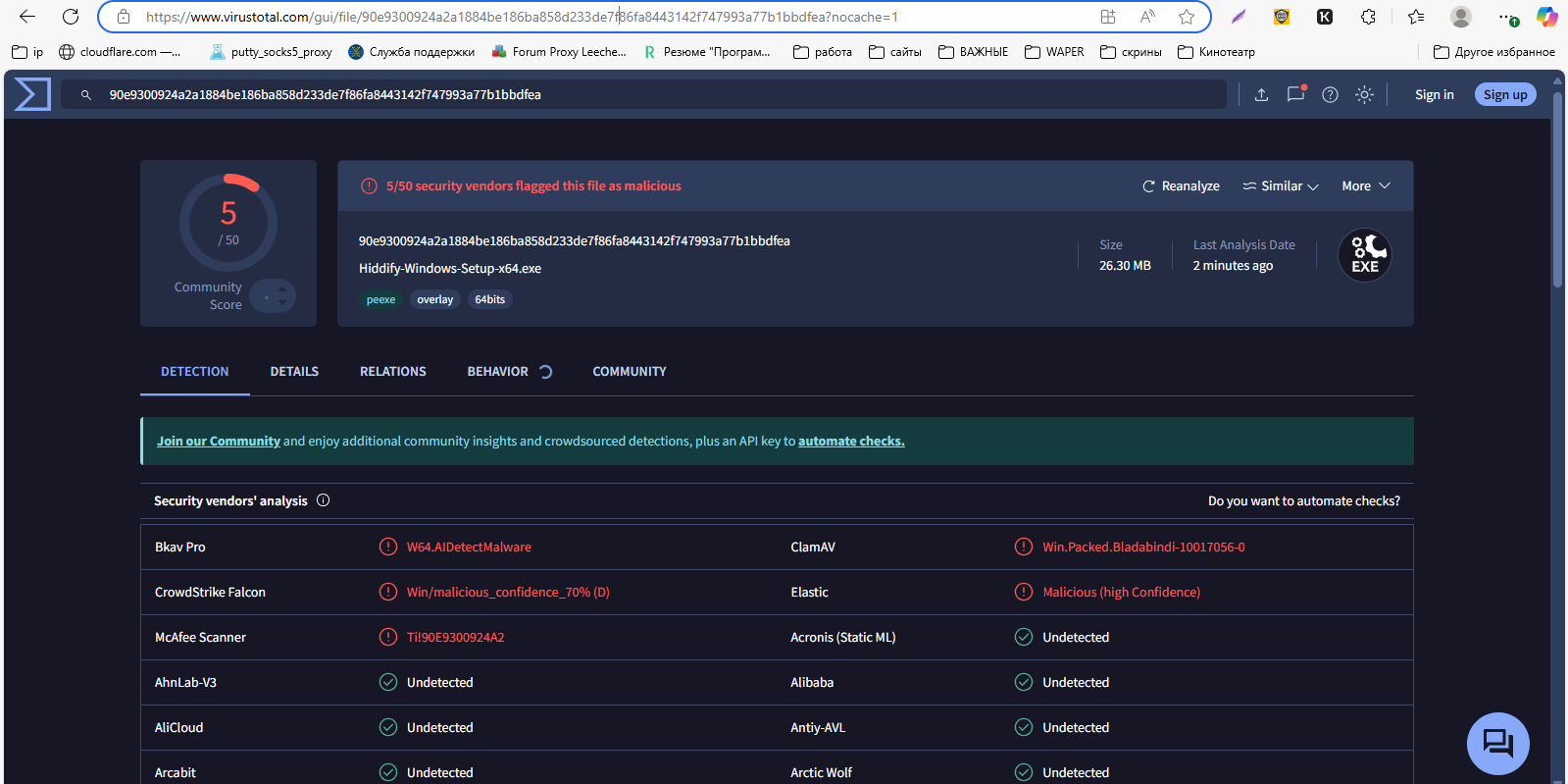The image size is (1568, 784).
Task: Toggle the light/dark theme sun icon
Action: coord(1364,94)
